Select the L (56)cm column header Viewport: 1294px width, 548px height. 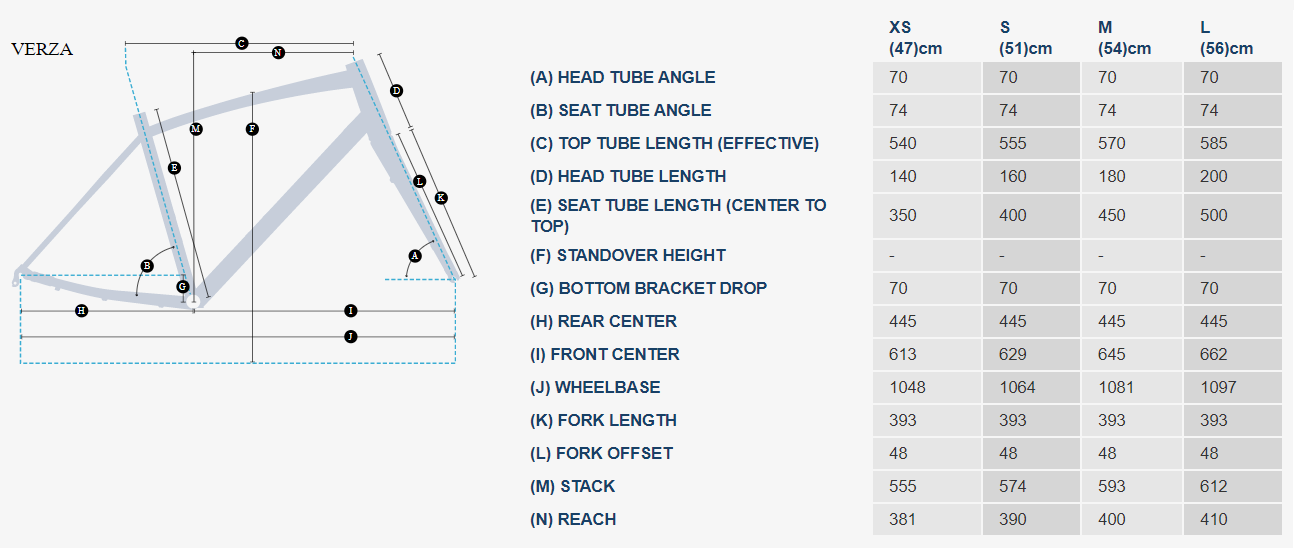click(x=1226, y=38)
